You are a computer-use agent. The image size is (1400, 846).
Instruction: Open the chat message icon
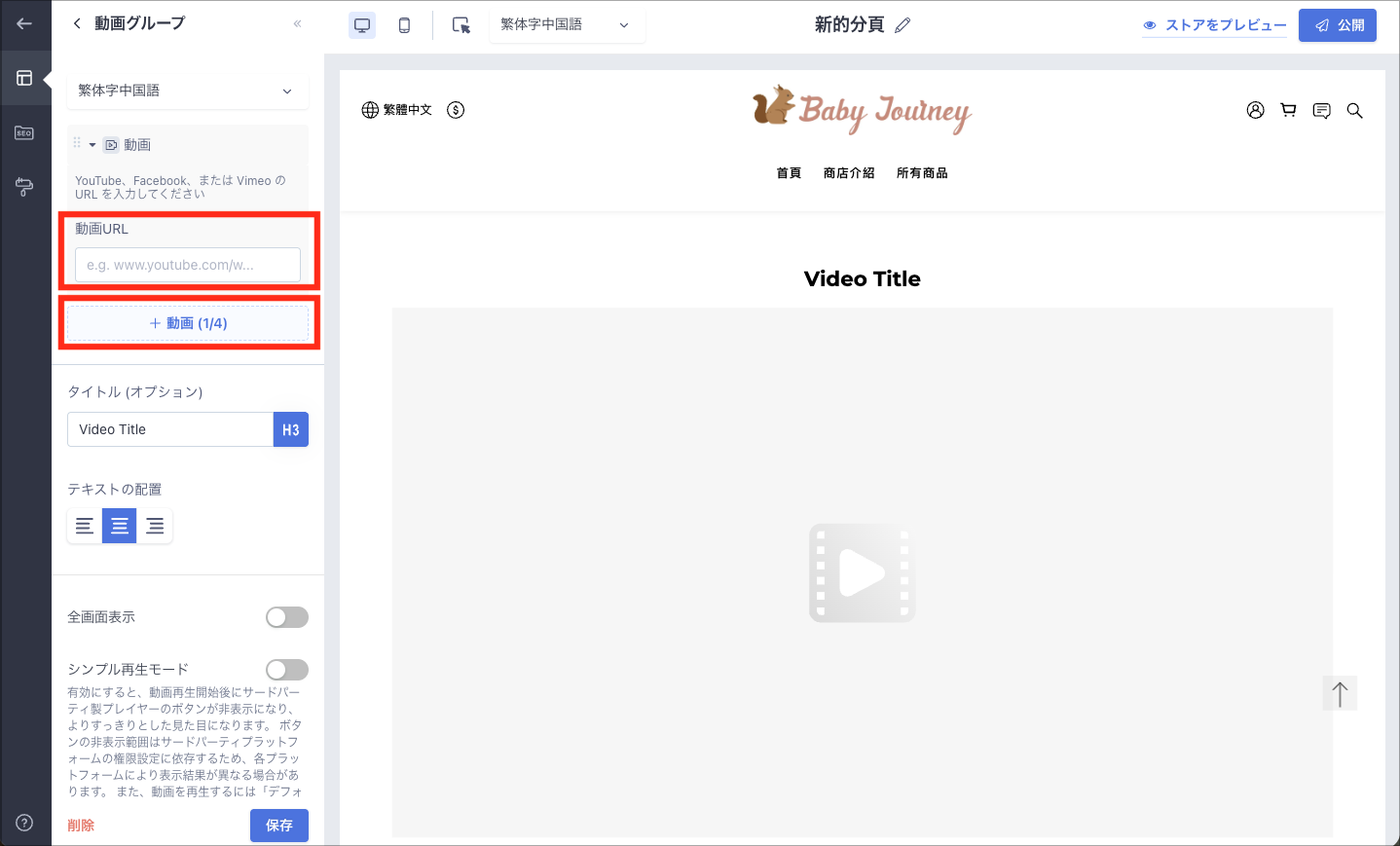[x=1321, y=111]
